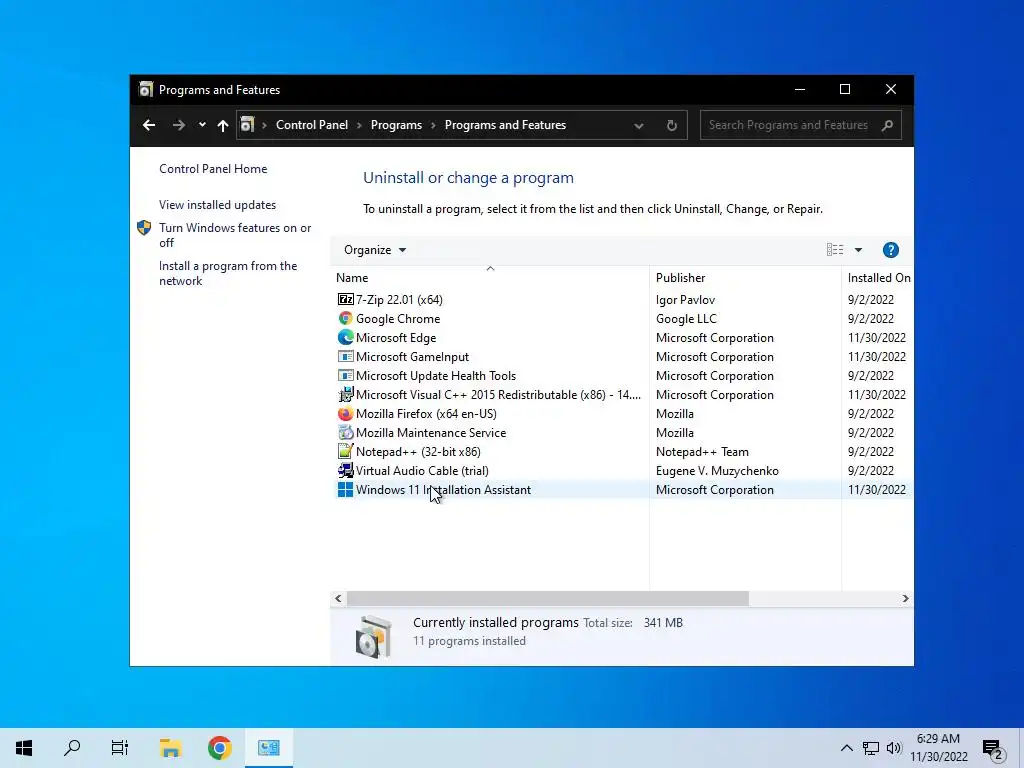Viewport: 1024px width, 768px height.
Task: Open Task View on the taskbar
Action: pyautogui.click(x=120, y=748)
